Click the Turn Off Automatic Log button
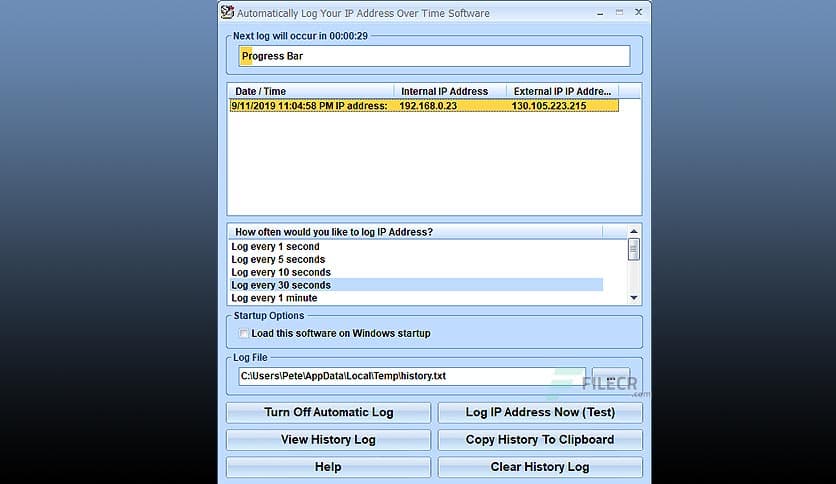This screenshot has height=484, width=836. (328, 412)
